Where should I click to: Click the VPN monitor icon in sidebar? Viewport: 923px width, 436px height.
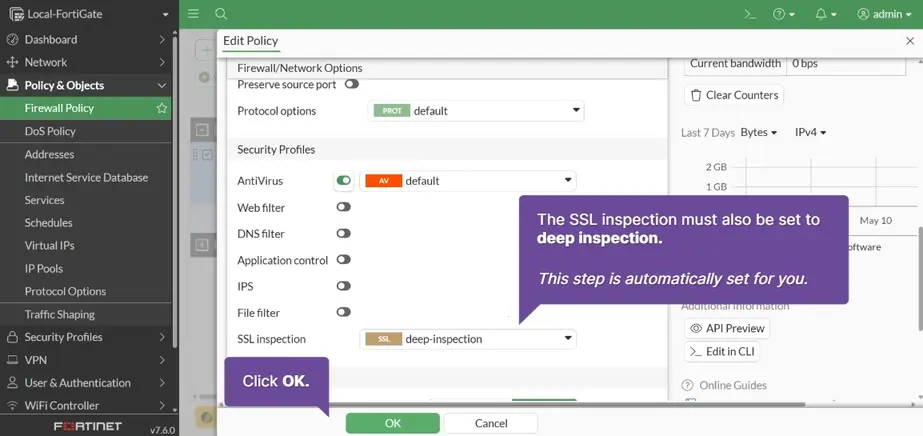pos(12,360)
